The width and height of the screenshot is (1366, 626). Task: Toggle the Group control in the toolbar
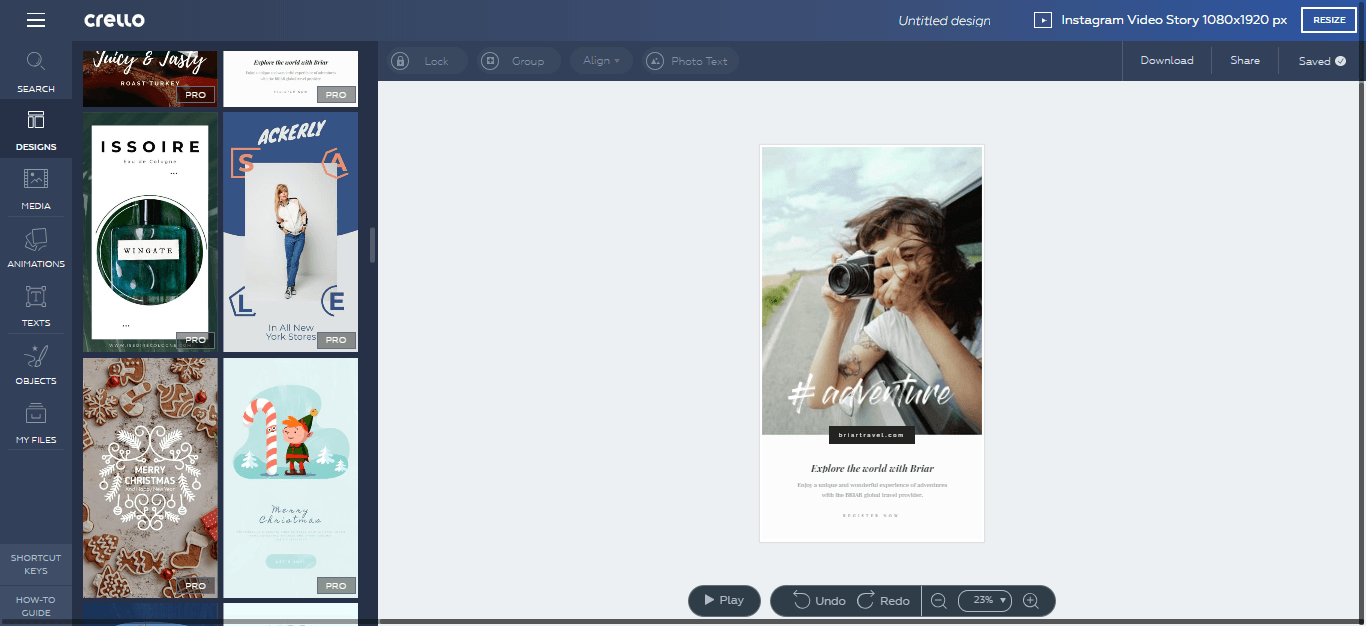pyautogui.click(x=517, y=60)
